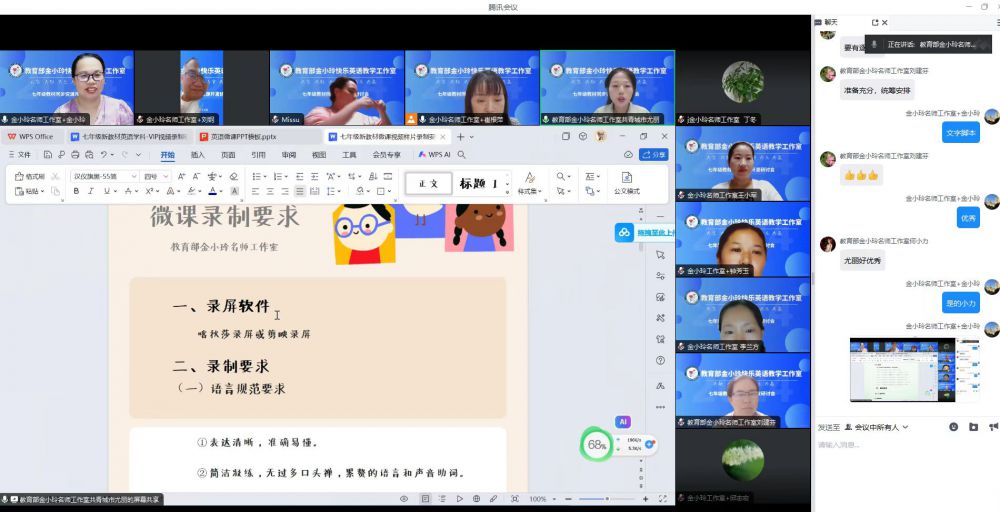Send an emoji using the chat smiley icon
This screenshot has height=512, width=1000.
click(x=954, y=427)
